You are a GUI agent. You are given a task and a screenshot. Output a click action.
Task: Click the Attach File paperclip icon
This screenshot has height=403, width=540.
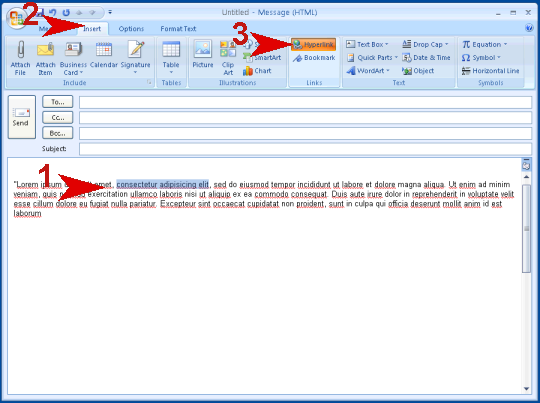point(20,50)
